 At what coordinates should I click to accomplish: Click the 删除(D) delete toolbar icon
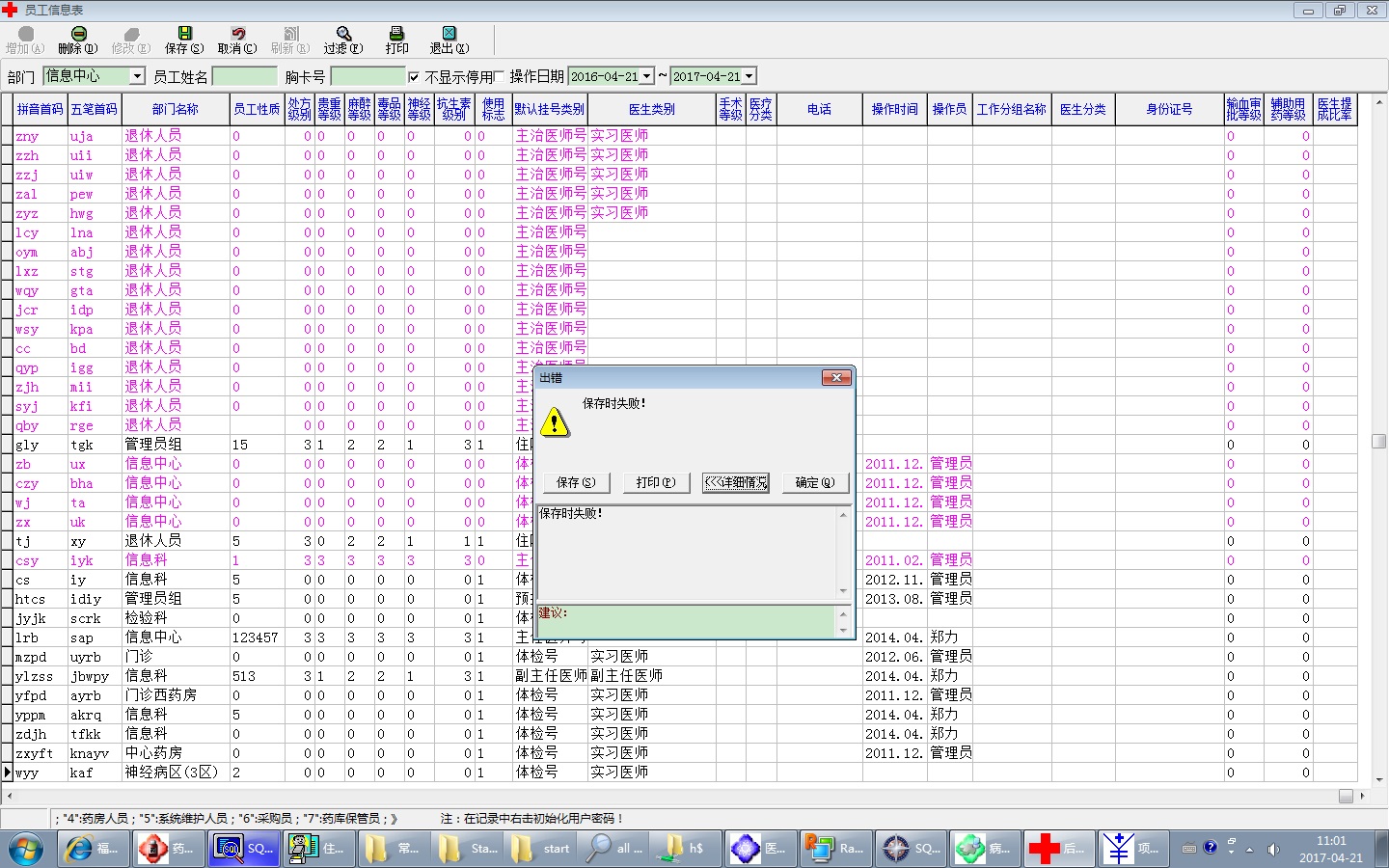(x=78, y=40)
